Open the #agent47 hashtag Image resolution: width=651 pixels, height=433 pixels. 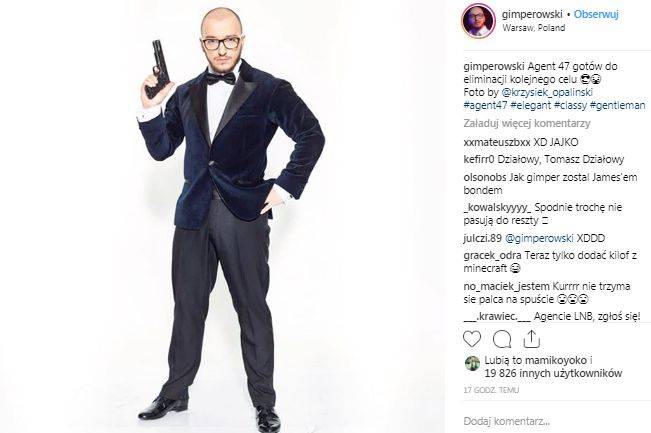point(485,105)
